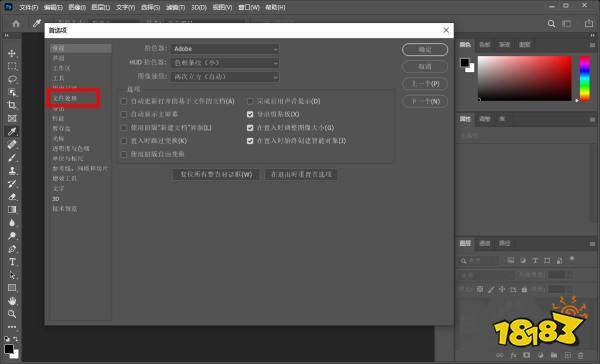The width and height of the screenshot is (600, 364).
Task: Click the 下一个(N) button
Action: pos(425,101)
